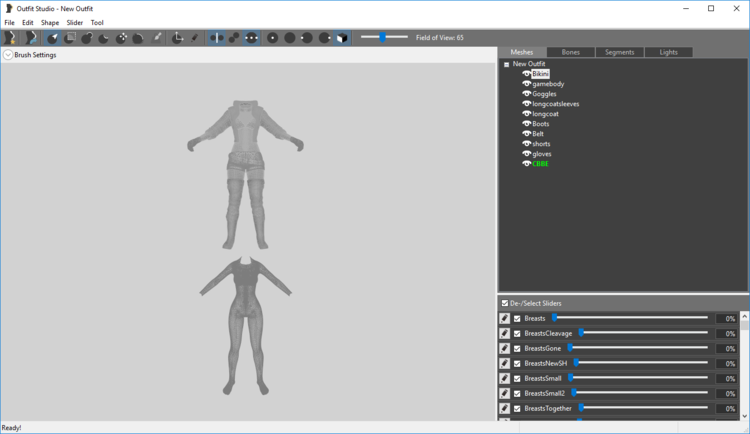Click edit pencil for BreastsGone slider
Image resolution: width=750 pixels, height=434 pixels.
pyautogui.click(x=505, y=348)
